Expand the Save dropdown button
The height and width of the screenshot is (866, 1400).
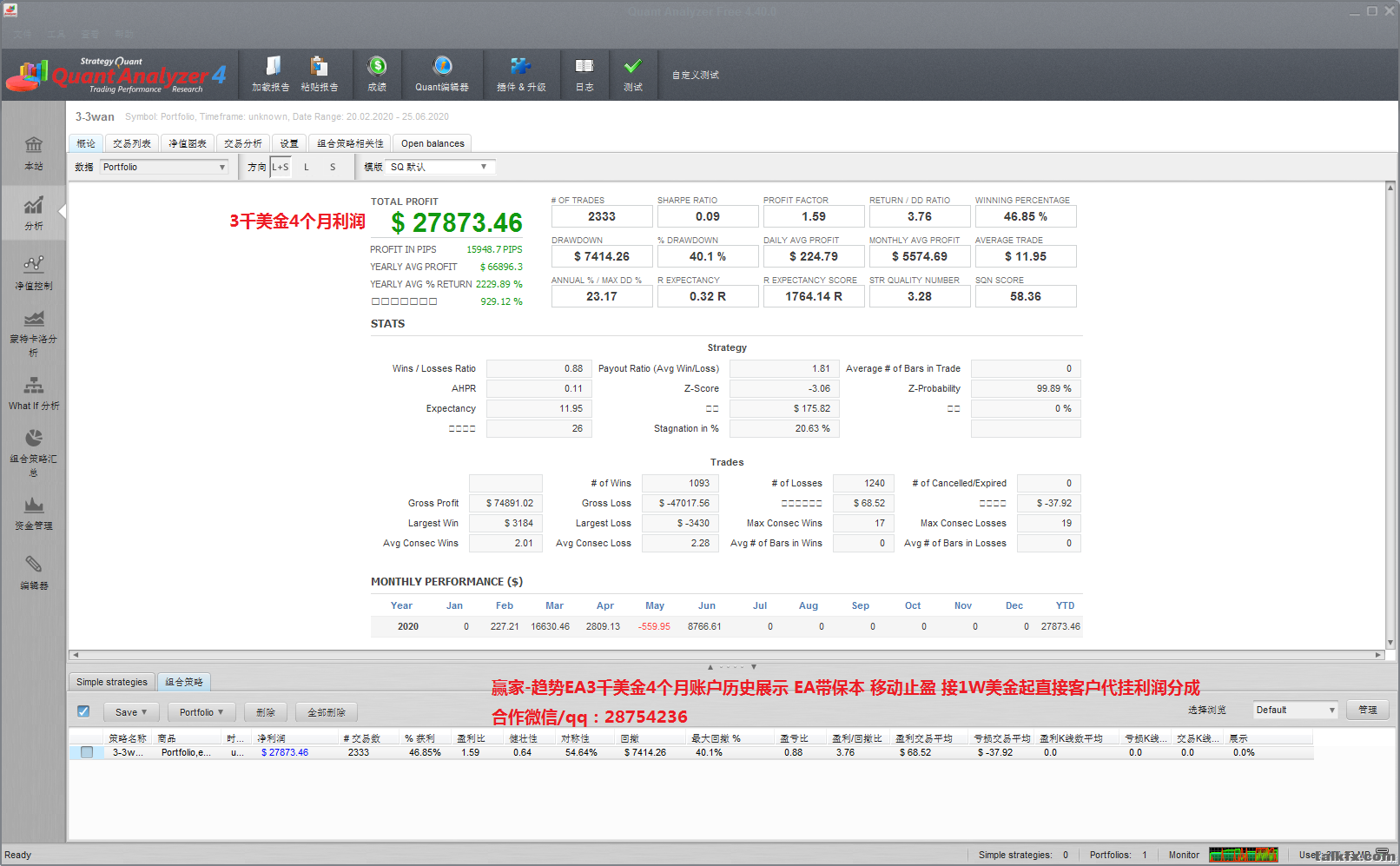(131, 712)
